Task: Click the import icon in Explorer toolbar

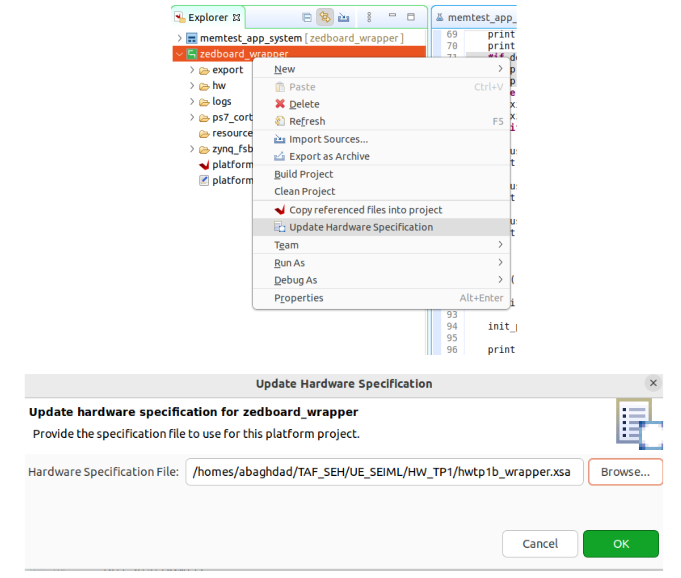Action: pyautogui.click(x=344, y=17)
